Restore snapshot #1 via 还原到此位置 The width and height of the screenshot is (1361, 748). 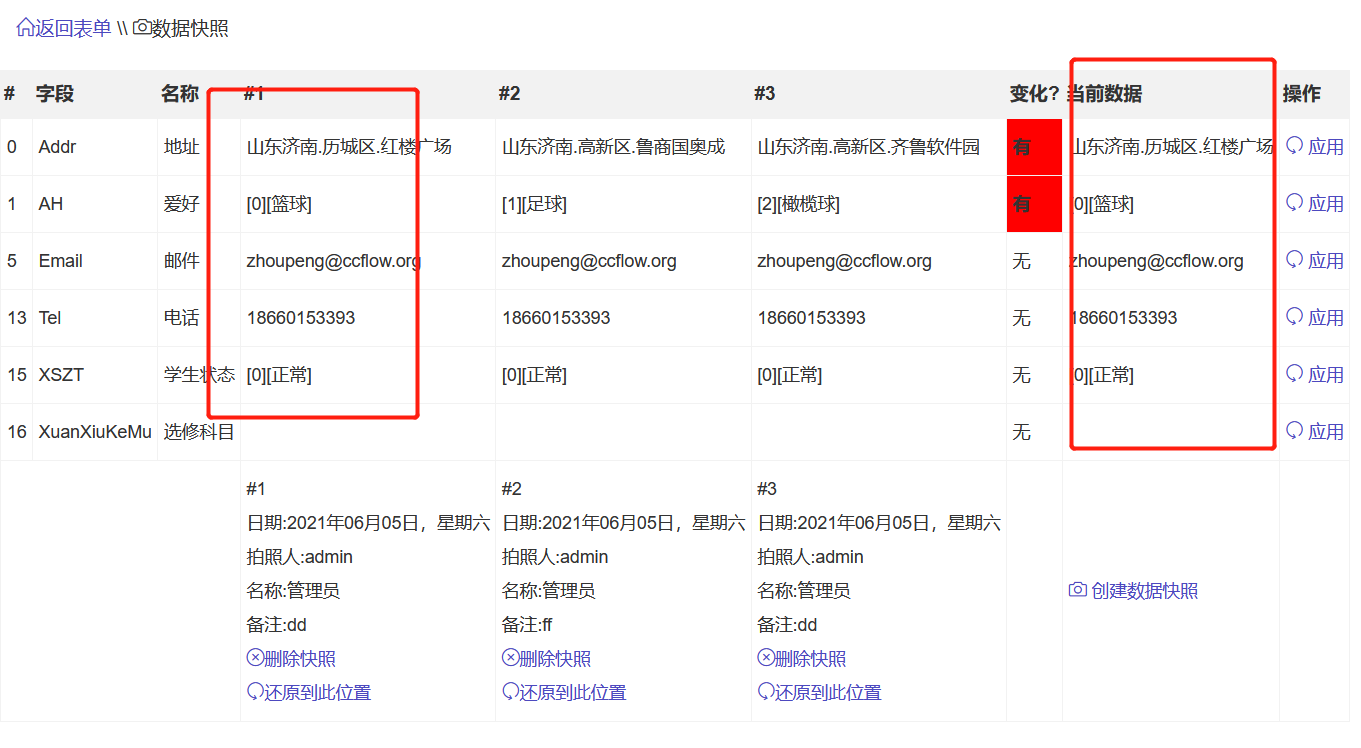(x=318, y=693)
